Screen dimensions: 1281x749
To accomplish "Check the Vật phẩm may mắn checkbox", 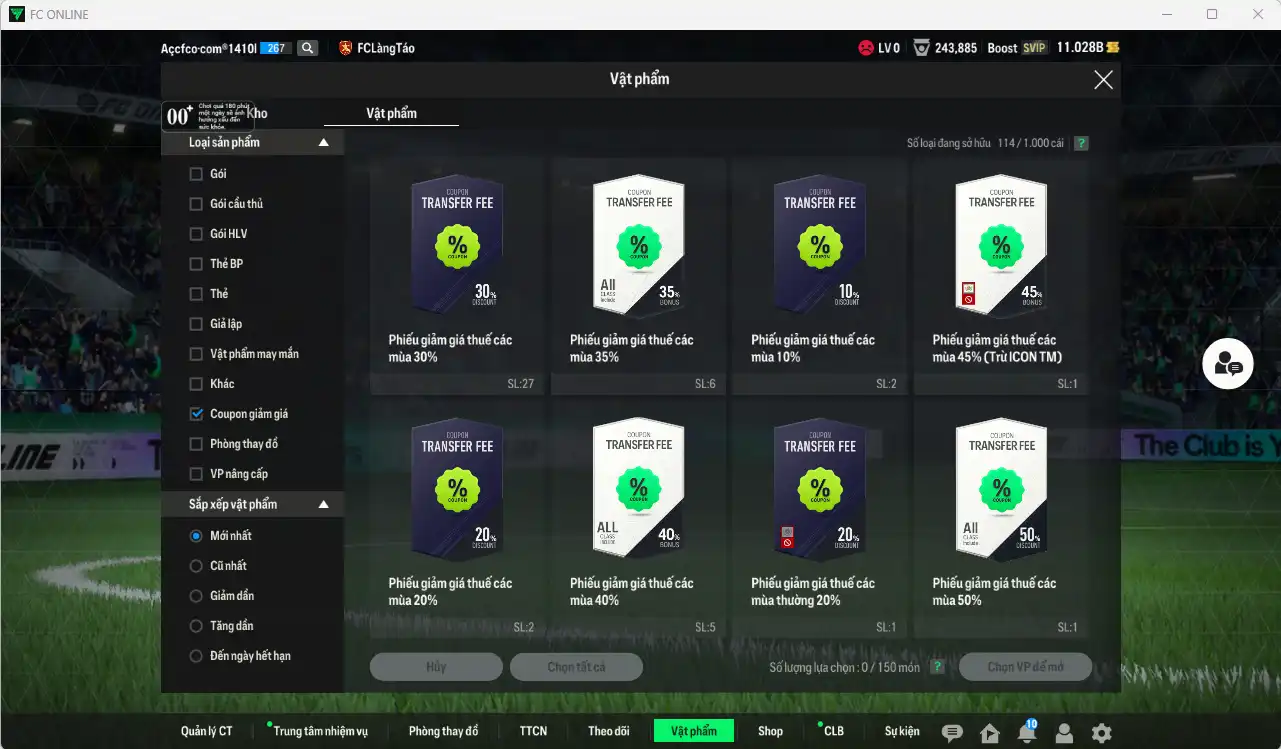I will 196,354.
